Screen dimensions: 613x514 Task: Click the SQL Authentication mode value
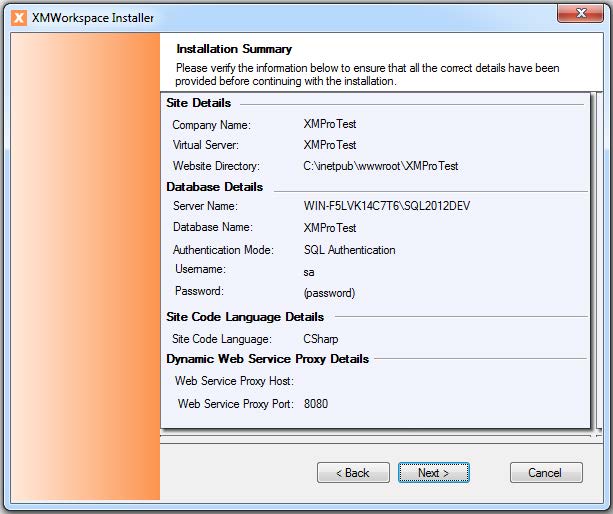coord(349,250)
